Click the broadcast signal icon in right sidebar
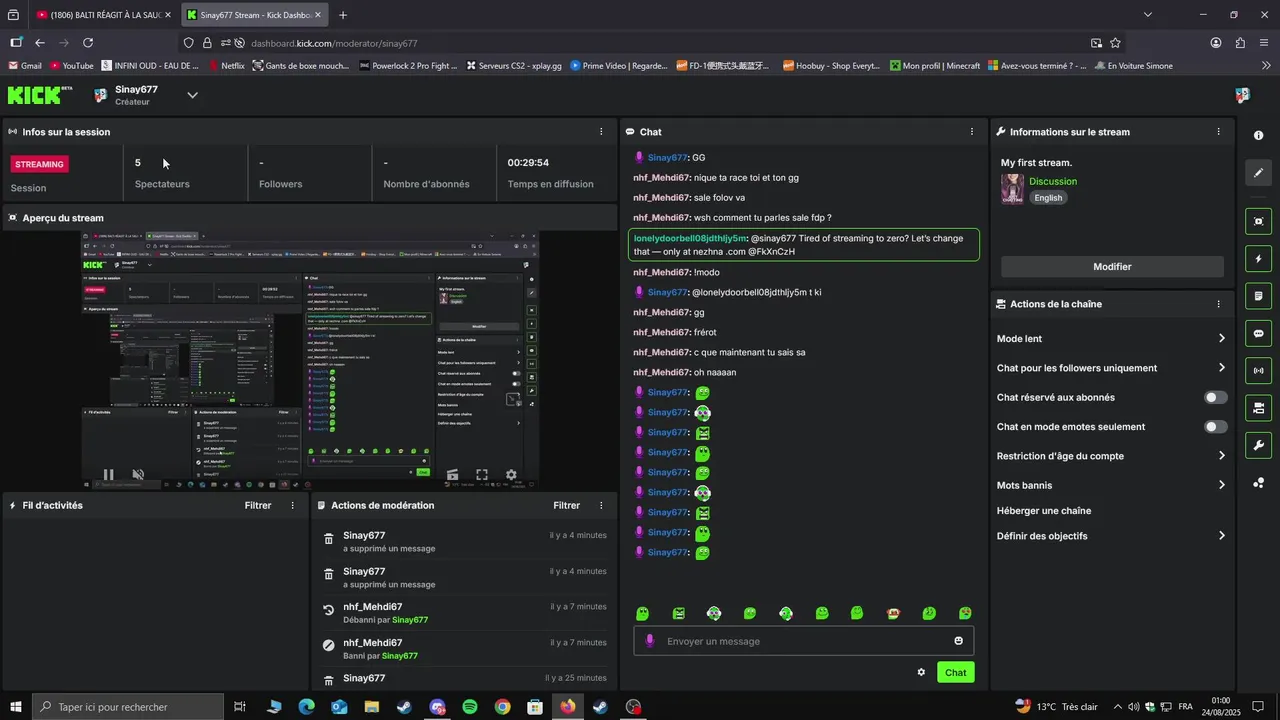The width and height of the screenshot is (1280, 720). (x=1258, y=371)
